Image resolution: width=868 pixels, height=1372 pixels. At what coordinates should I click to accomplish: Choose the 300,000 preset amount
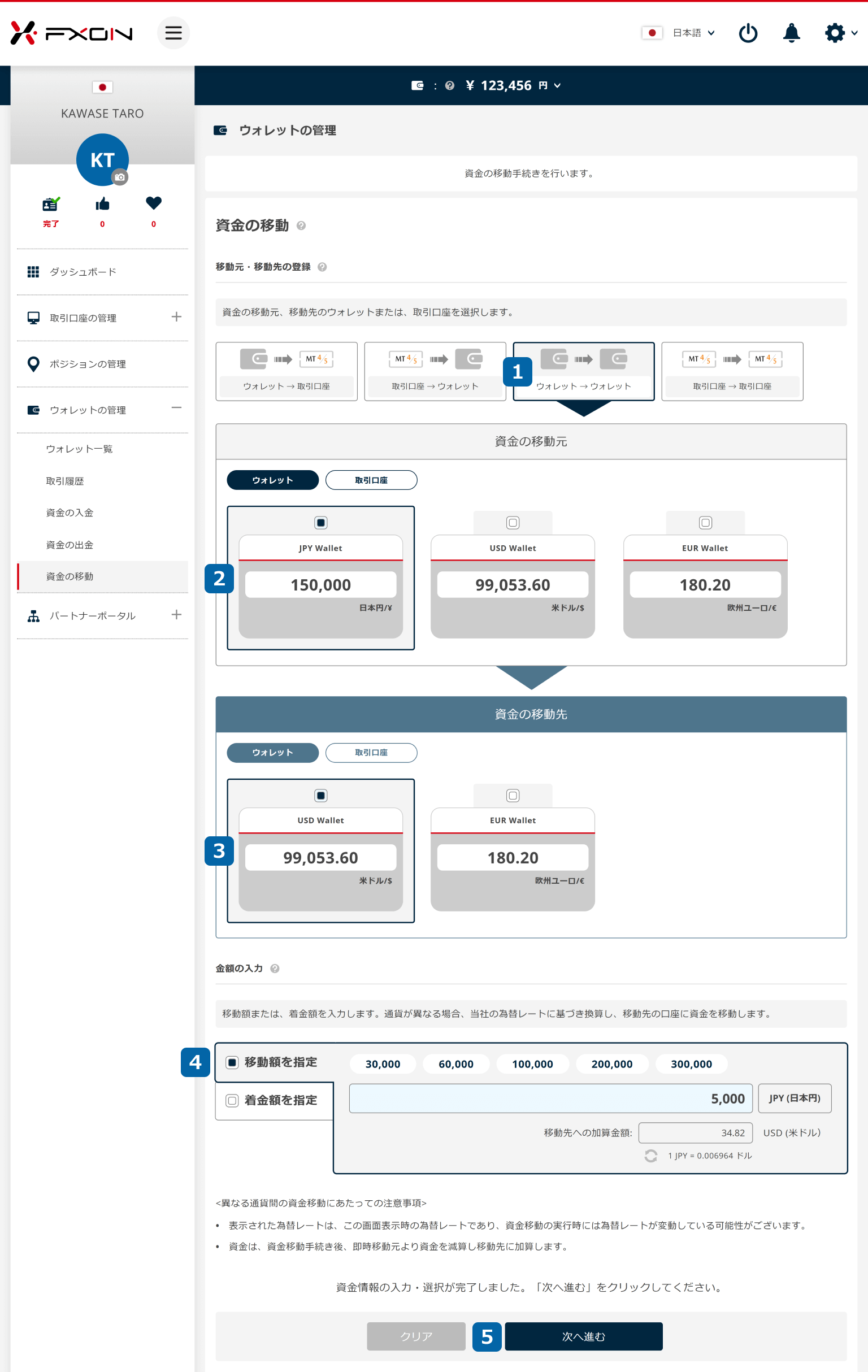[x=691, y=1064]
